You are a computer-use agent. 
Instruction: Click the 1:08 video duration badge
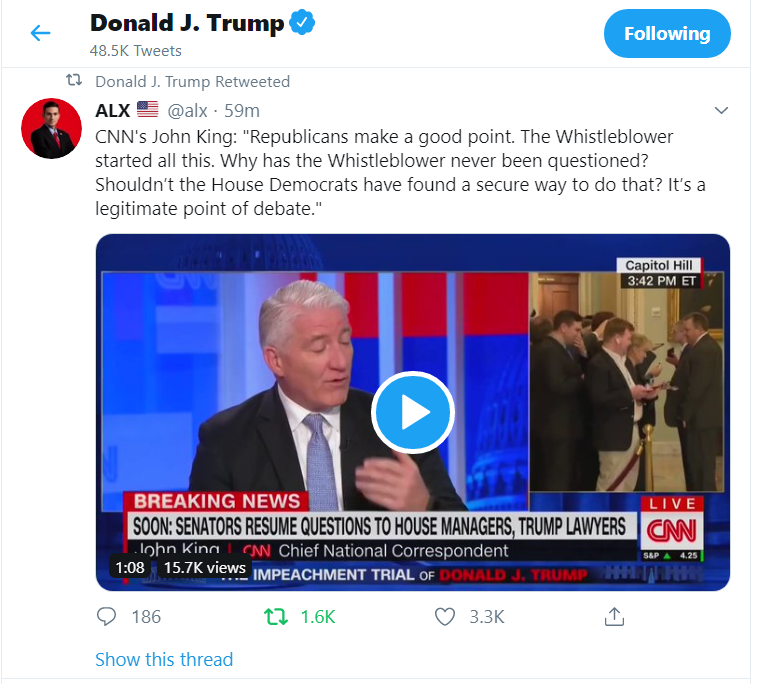(x=130, y=567)
